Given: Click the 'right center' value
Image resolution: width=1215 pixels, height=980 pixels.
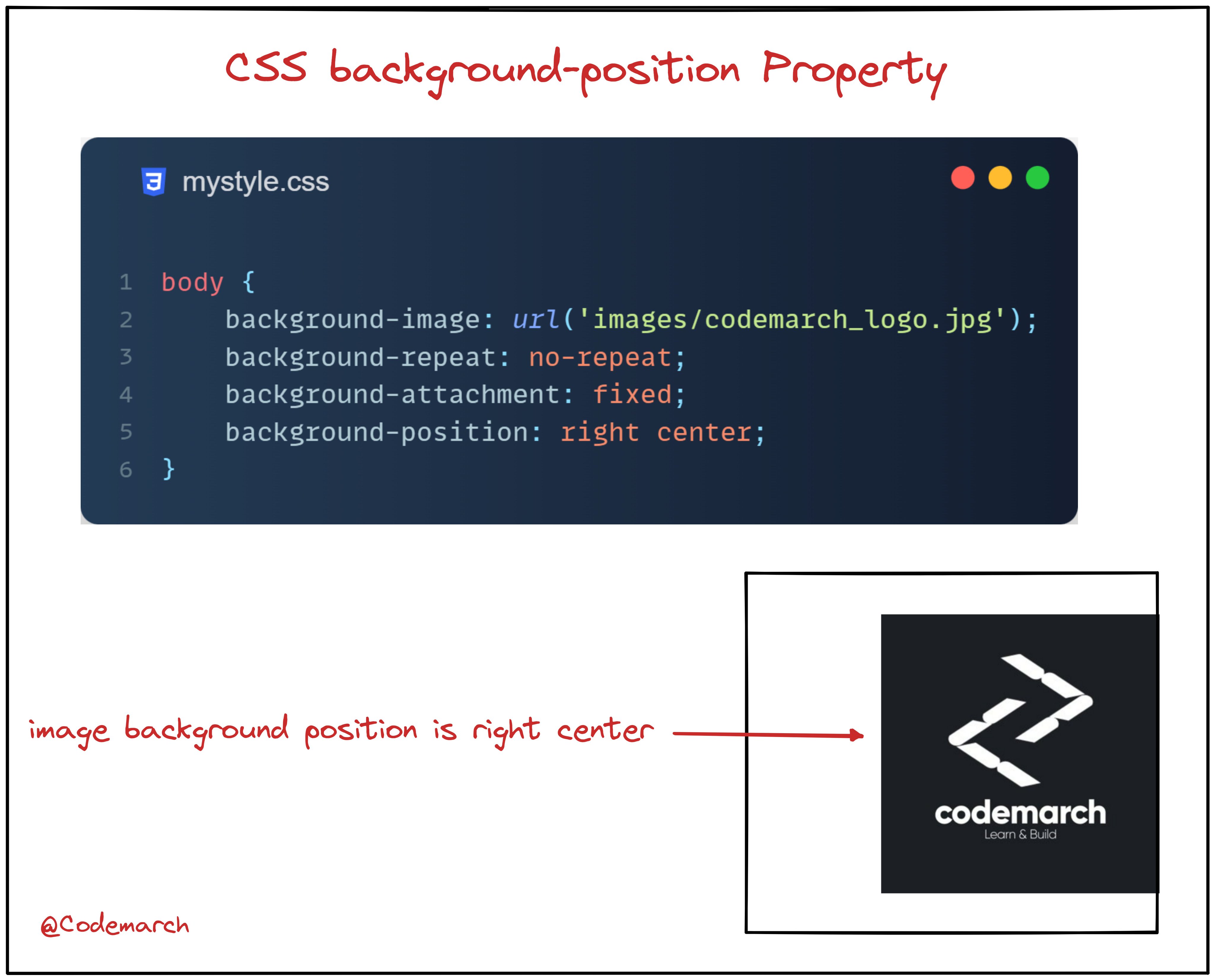Looking at the screenshot, I should coord(656,433).
